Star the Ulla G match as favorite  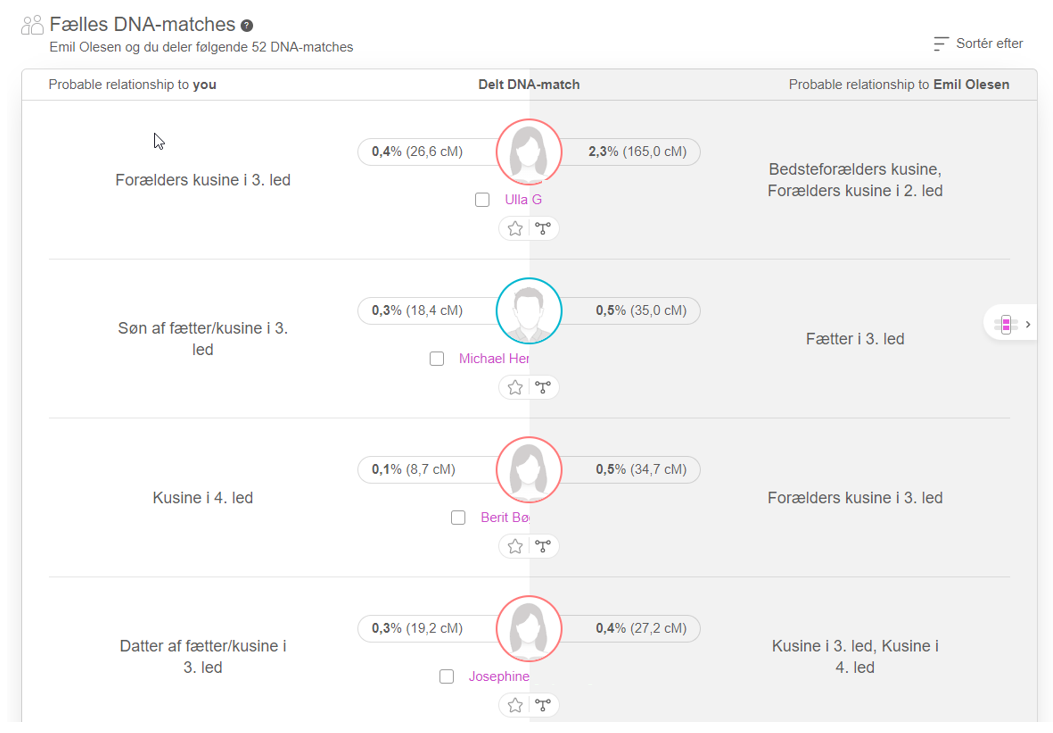pyautogui.click(x=515, y=228)
